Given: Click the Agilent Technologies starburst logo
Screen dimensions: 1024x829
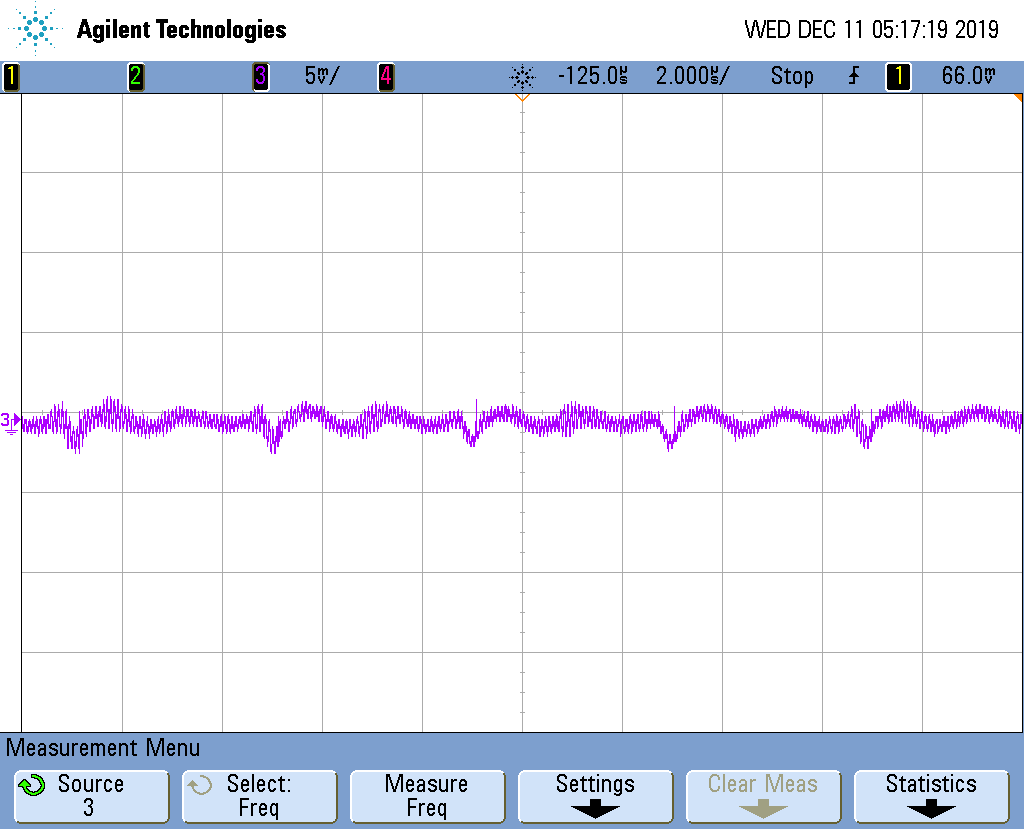Looking at the screenshot, I should click(36, 29).
